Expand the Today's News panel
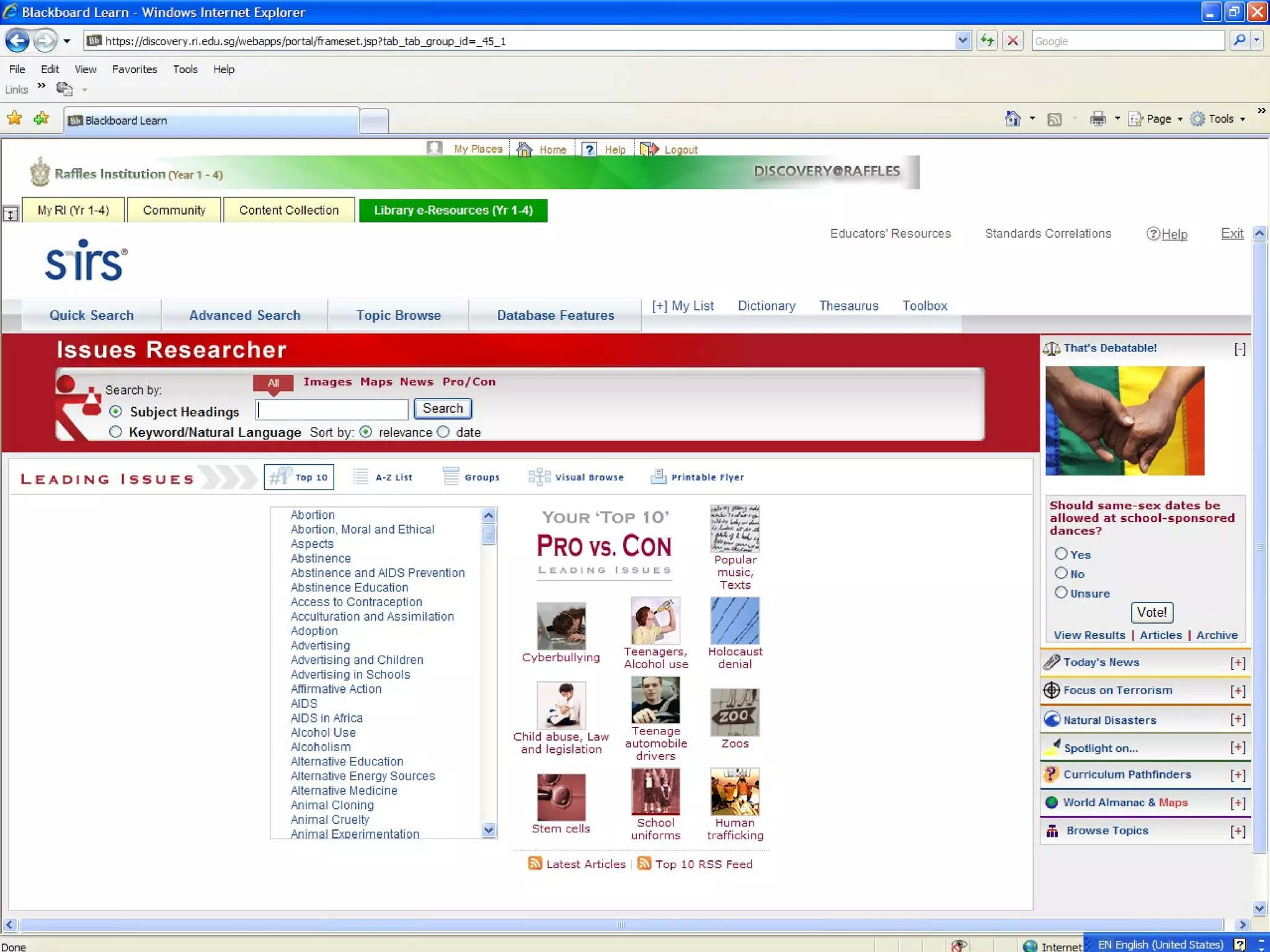The height and width of the screenshot is (952, 1270). 1238,663
